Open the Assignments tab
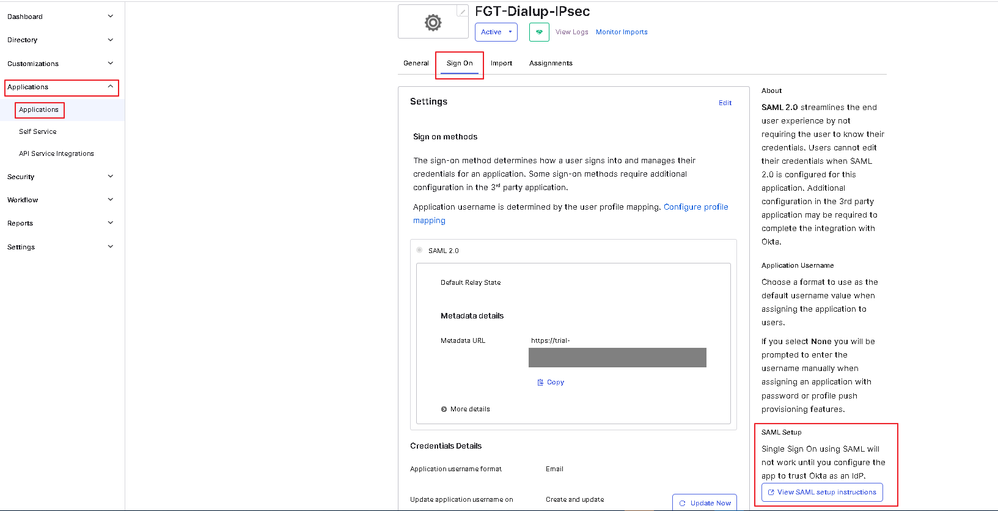998x511 pixels. tap(551, 63)
